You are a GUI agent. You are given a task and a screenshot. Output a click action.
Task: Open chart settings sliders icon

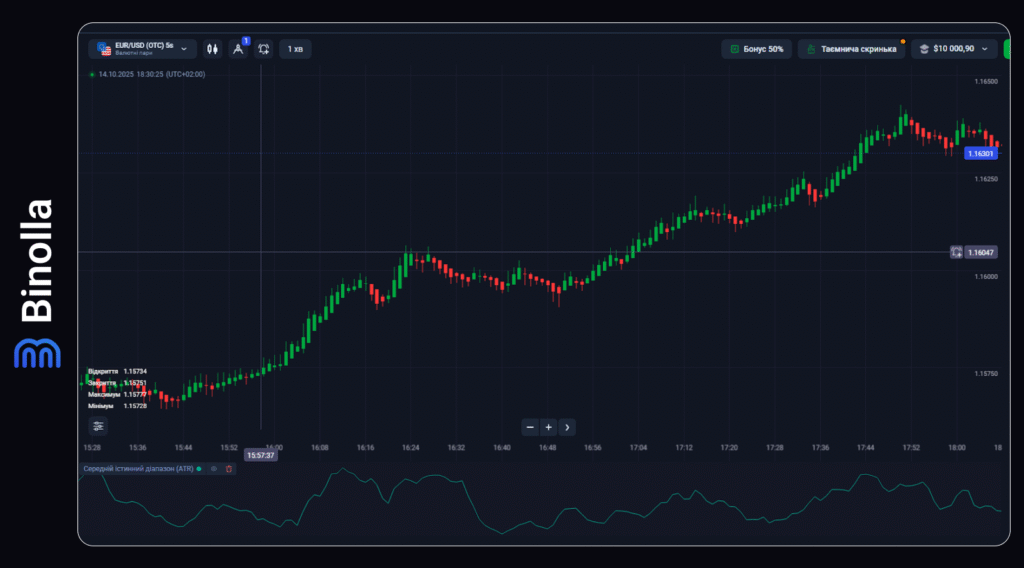(x=98, y=426)
